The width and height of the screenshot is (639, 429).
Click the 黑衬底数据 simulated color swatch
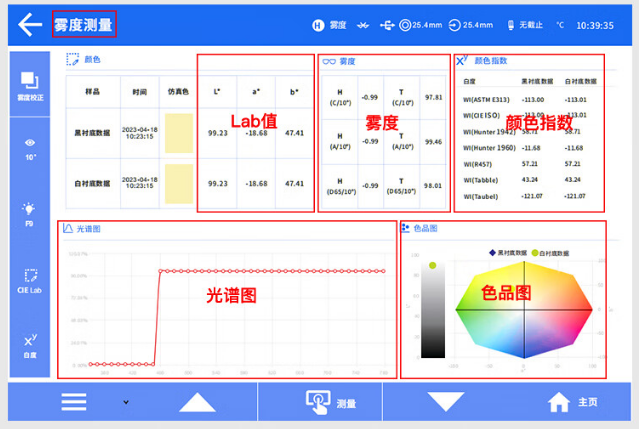click(x=179, y=132)
